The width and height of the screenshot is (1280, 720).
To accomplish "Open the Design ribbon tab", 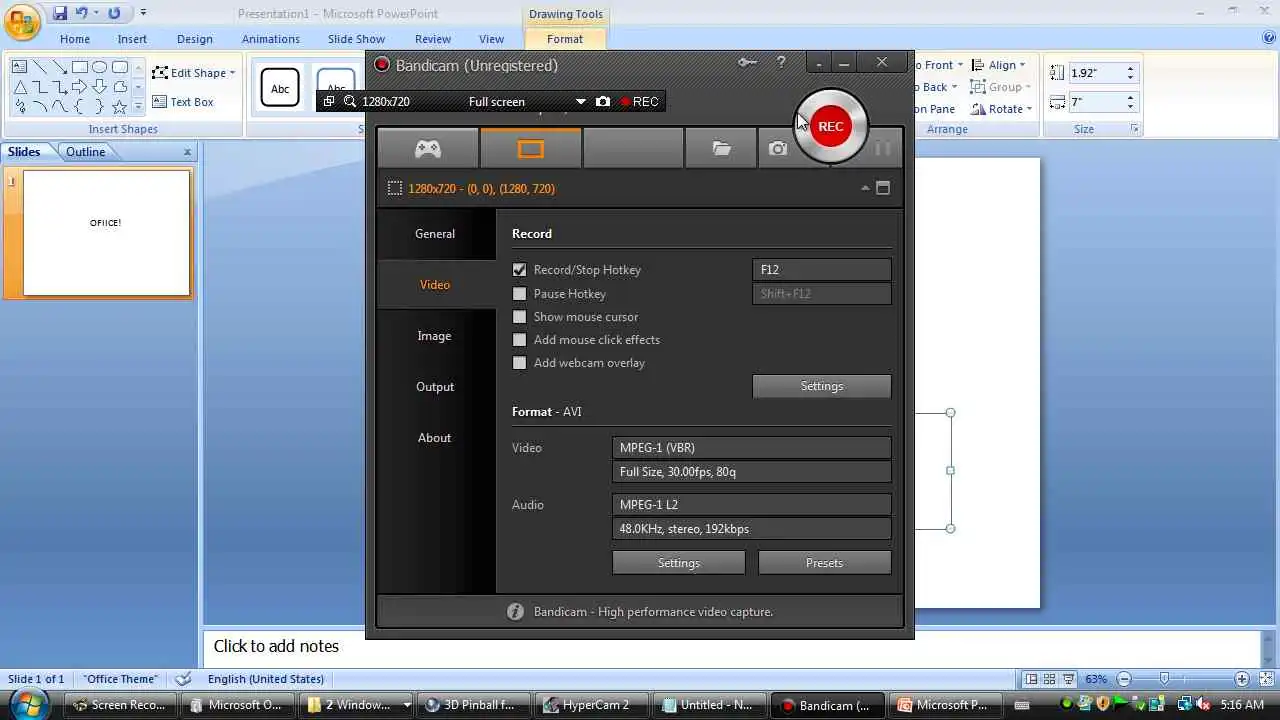I will (194, 39).
